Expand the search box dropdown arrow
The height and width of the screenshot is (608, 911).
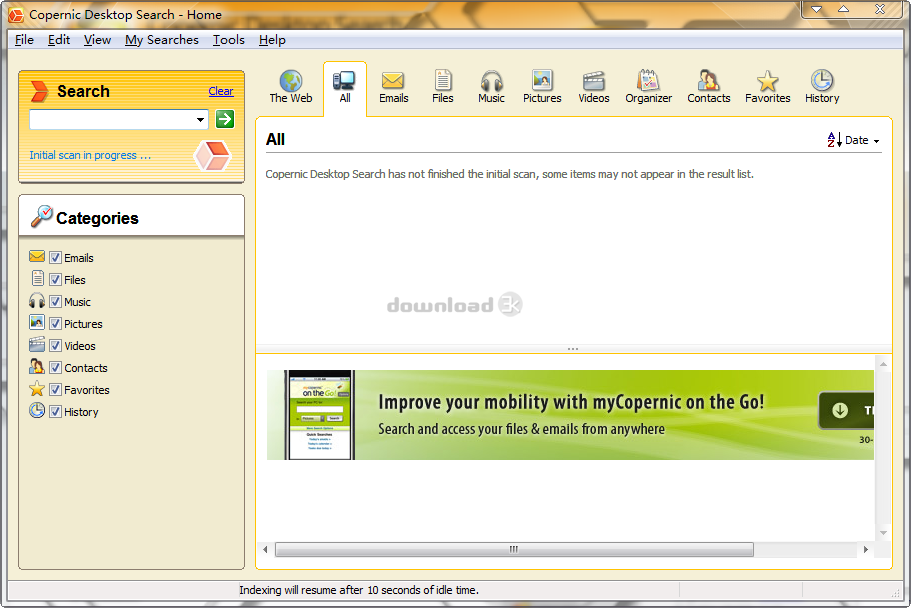pyautogui.click(x=201, y=120)
